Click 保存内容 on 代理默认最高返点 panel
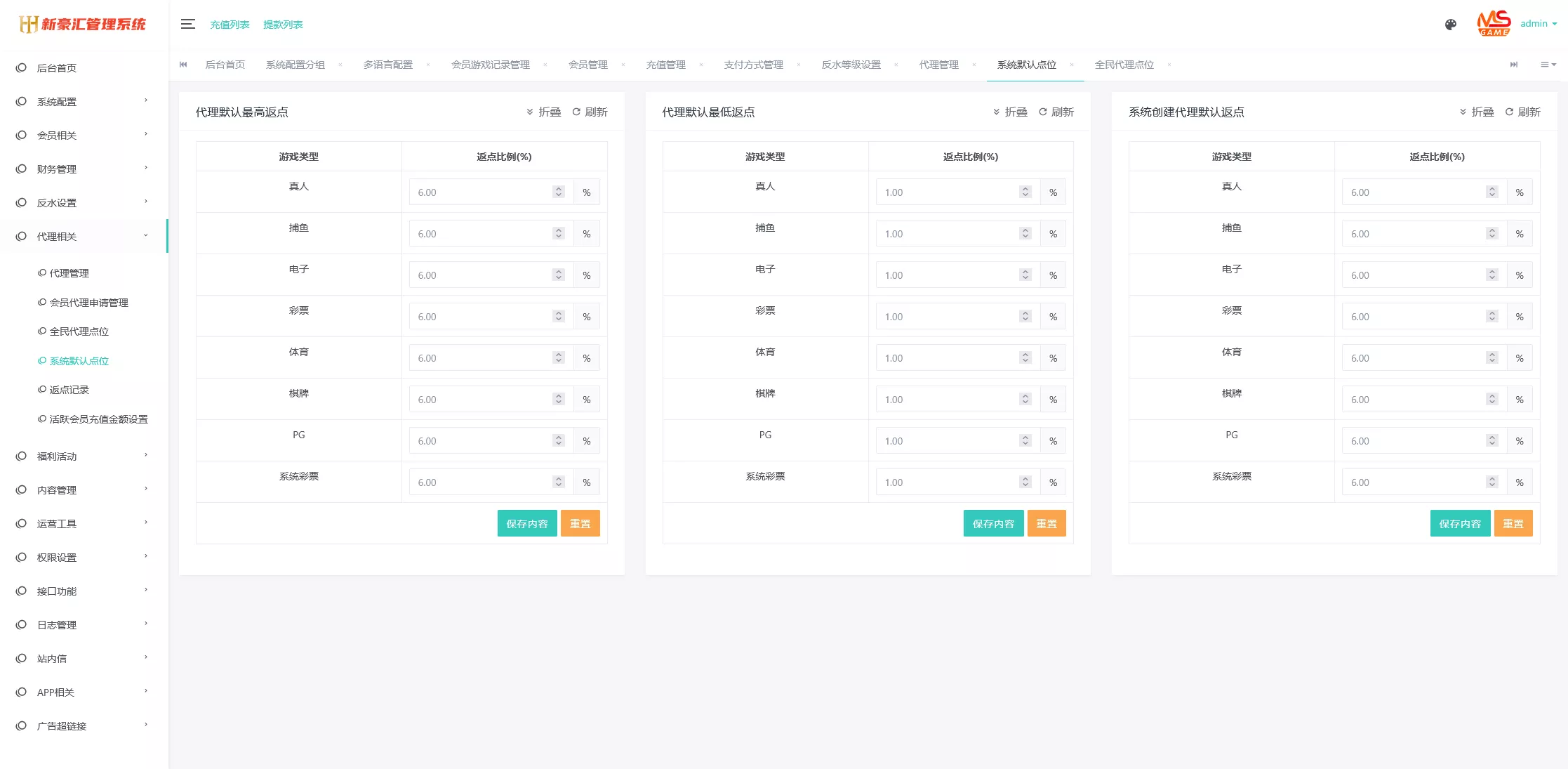1568x769 pixels. (527, 522)
